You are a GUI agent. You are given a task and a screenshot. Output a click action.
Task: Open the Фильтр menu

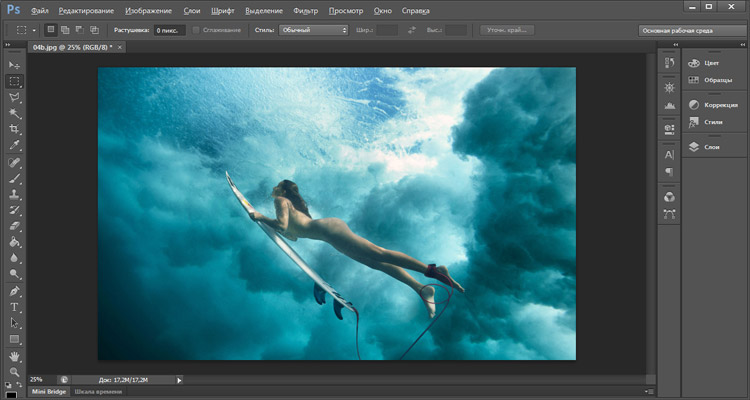(x=306, y=11)
